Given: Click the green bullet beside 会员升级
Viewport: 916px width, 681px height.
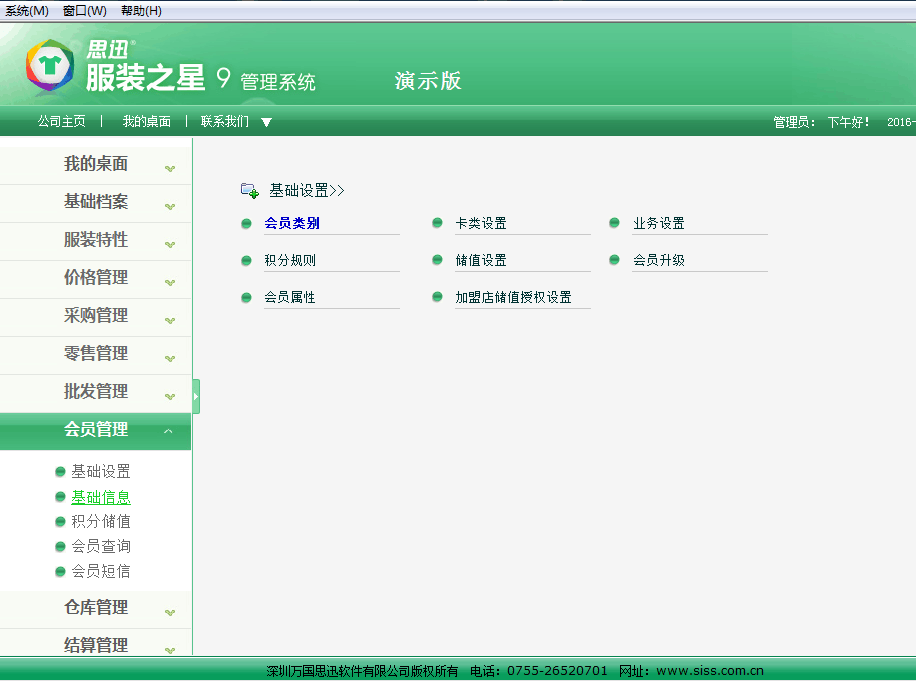Looking at the screenshot, I should [614, 260].
